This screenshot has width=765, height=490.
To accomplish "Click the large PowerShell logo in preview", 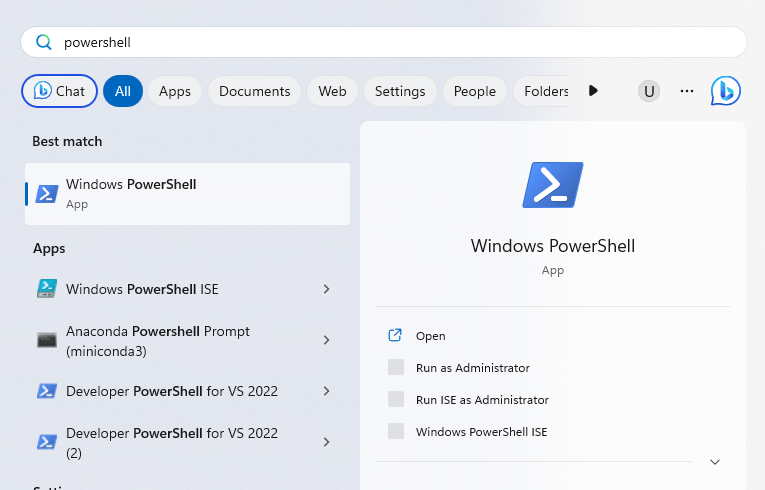I will click(553, 185).
